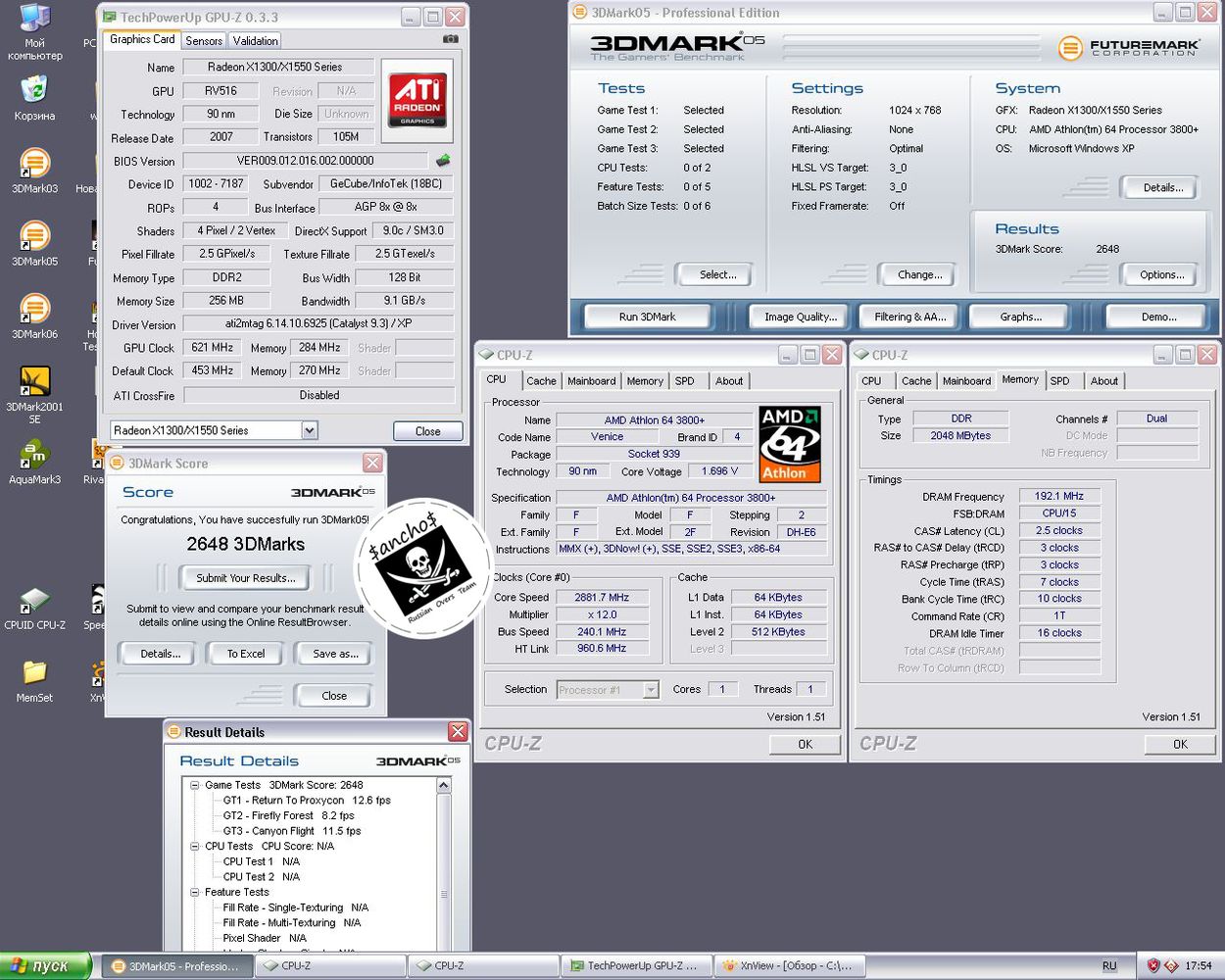
Task: Click the System Details... button in 3DMark05
Action: tap(1162, 187)
